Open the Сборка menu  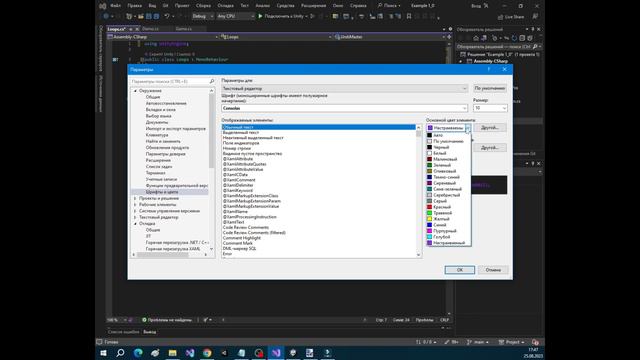pos(203,6)
